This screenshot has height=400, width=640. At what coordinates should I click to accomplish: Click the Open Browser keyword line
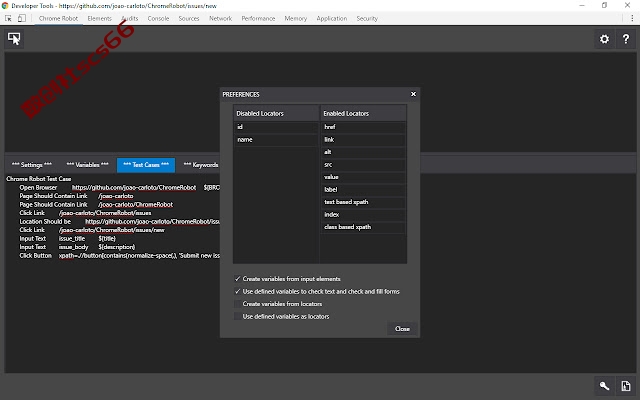[120, 188]
